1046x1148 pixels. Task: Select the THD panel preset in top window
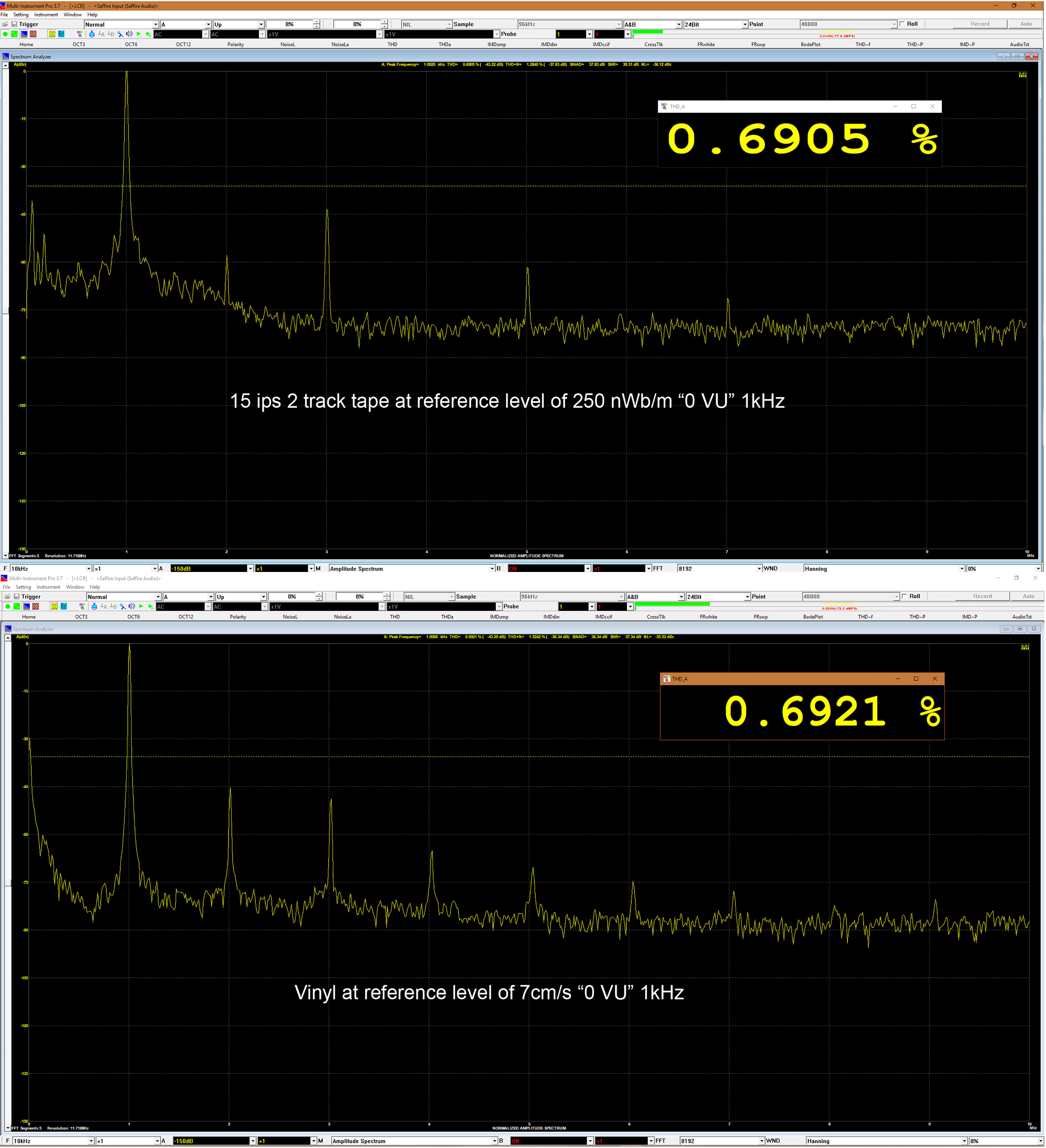pos(393,44)
